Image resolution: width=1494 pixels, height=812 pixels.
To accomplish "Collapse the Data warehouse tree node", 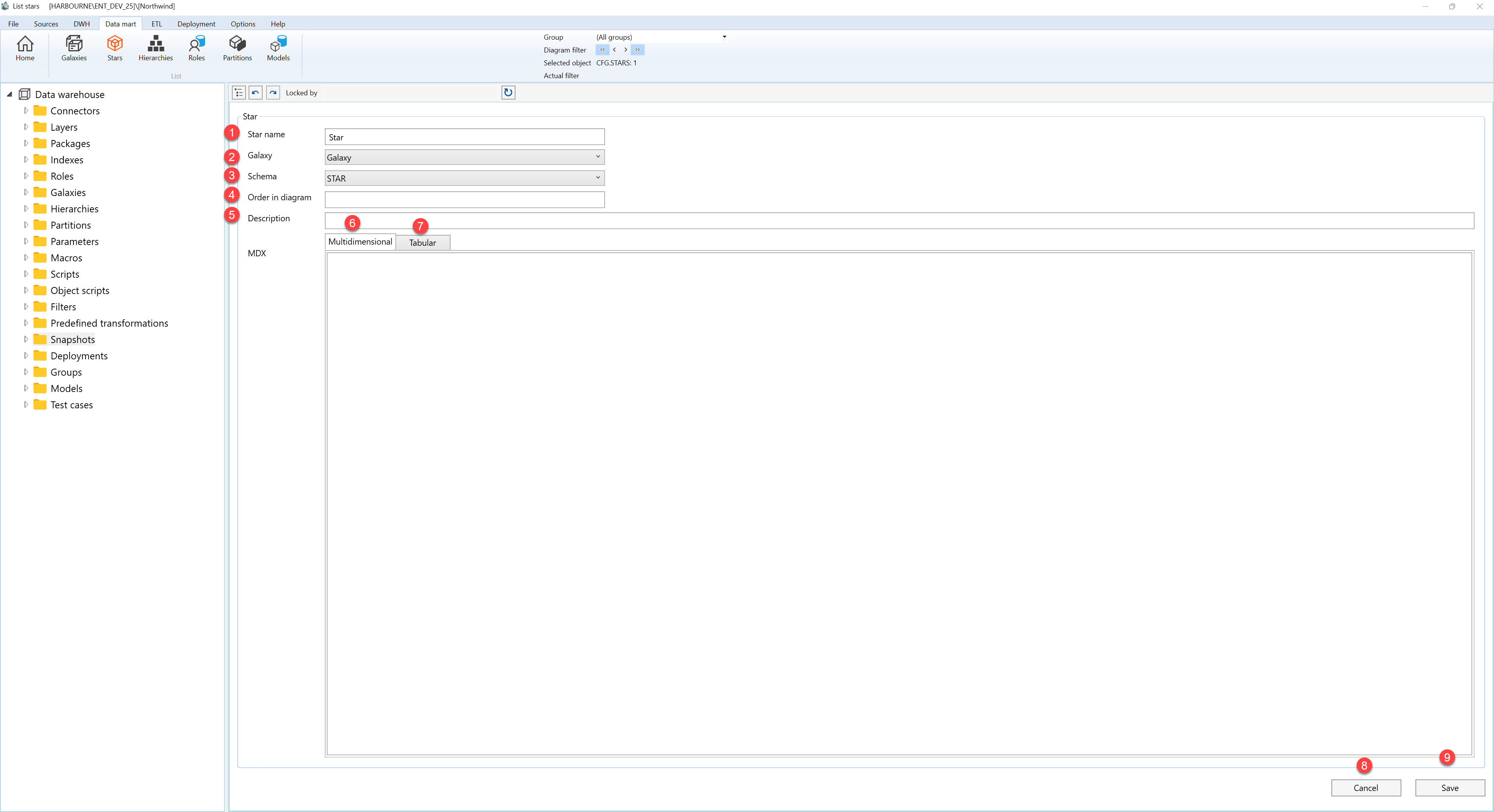I will [x=9, y=94].
